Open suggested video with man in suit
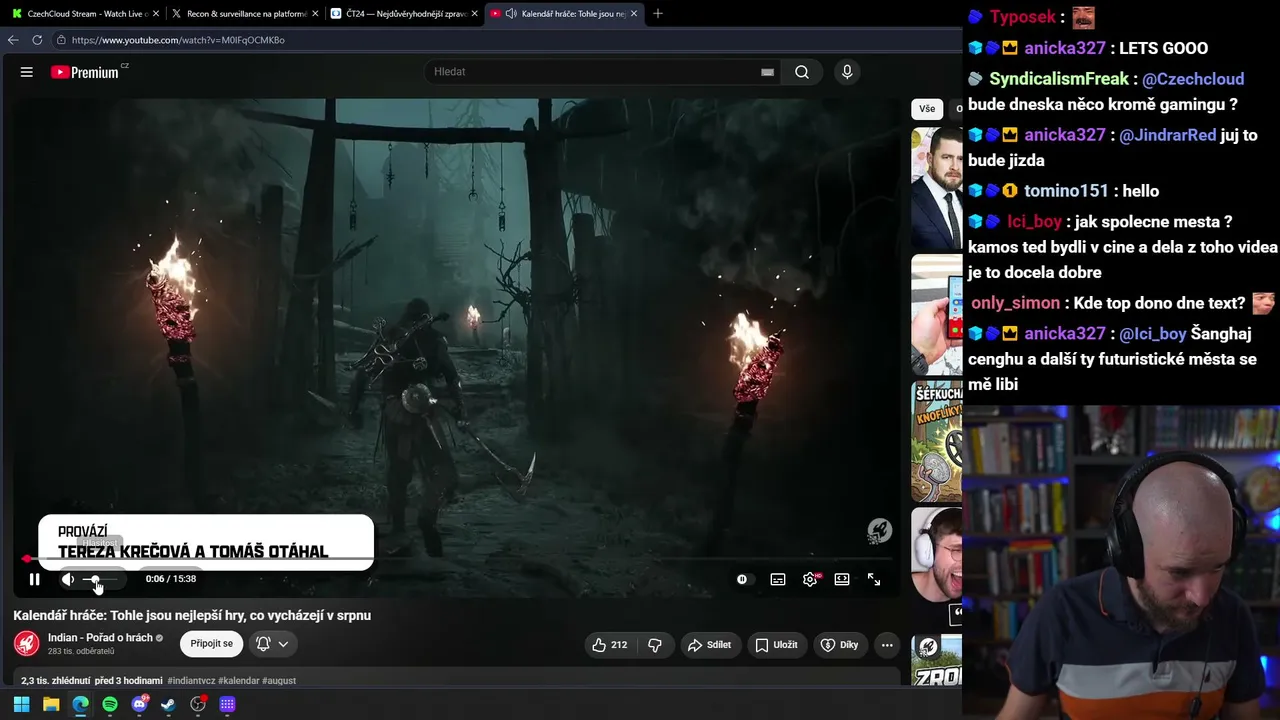 pyautogui.click(x=937, y=188)
